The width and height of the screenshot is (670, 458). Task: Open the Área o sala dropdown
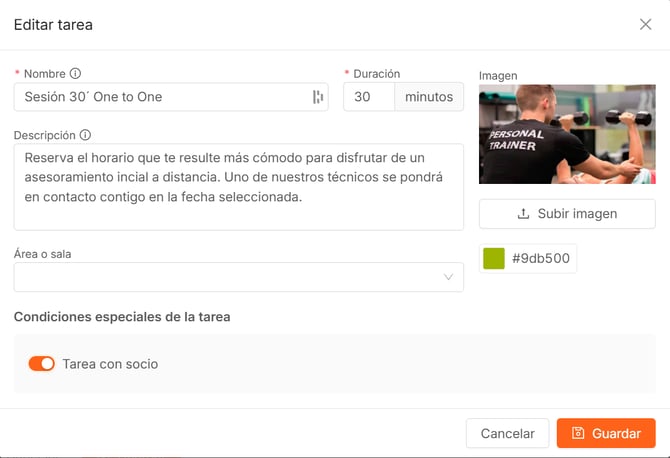tap(238, 277)
